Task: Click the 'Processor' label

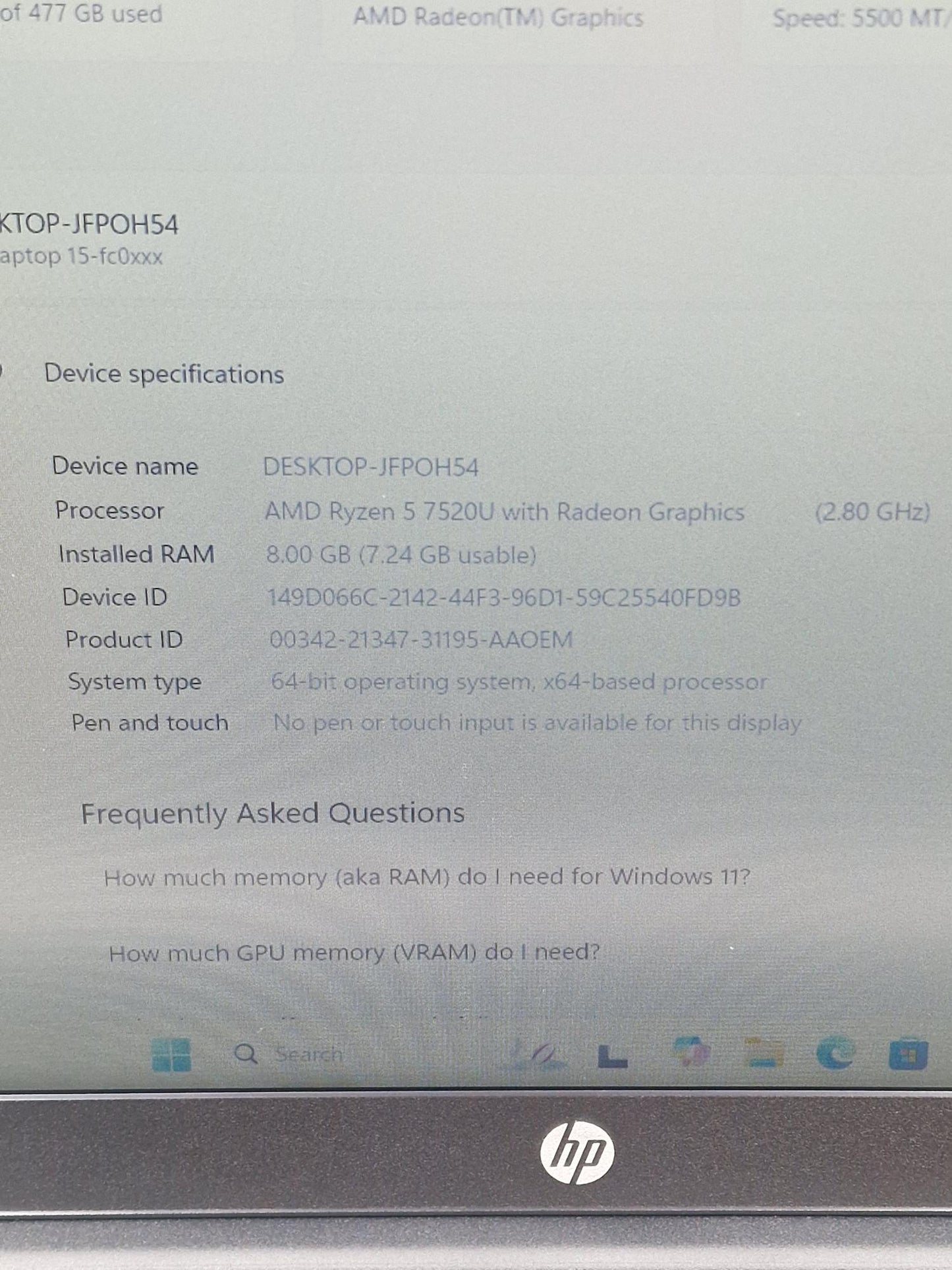Action: (x=109, y=510)
